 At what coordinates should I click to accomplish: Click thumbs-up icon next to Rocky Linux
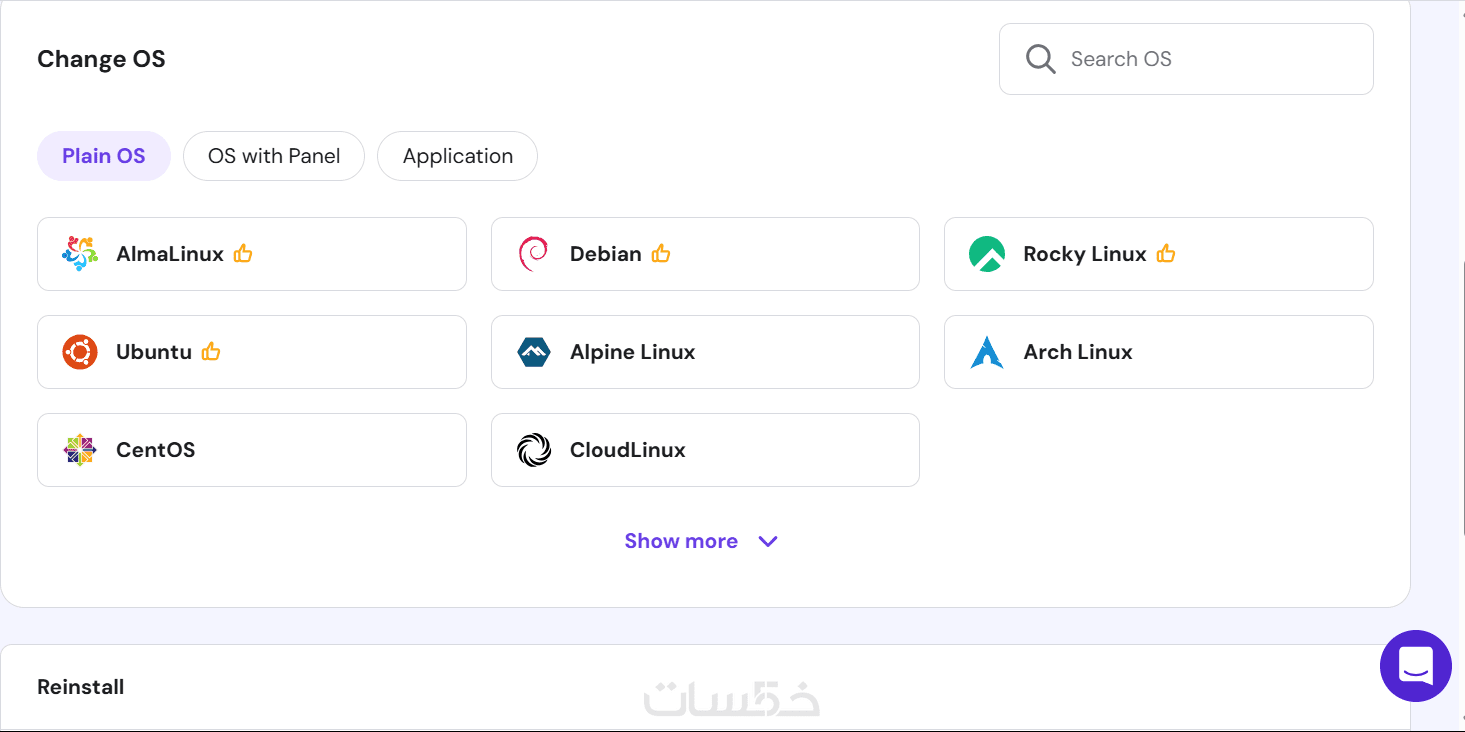click(x=1166, y=254)
